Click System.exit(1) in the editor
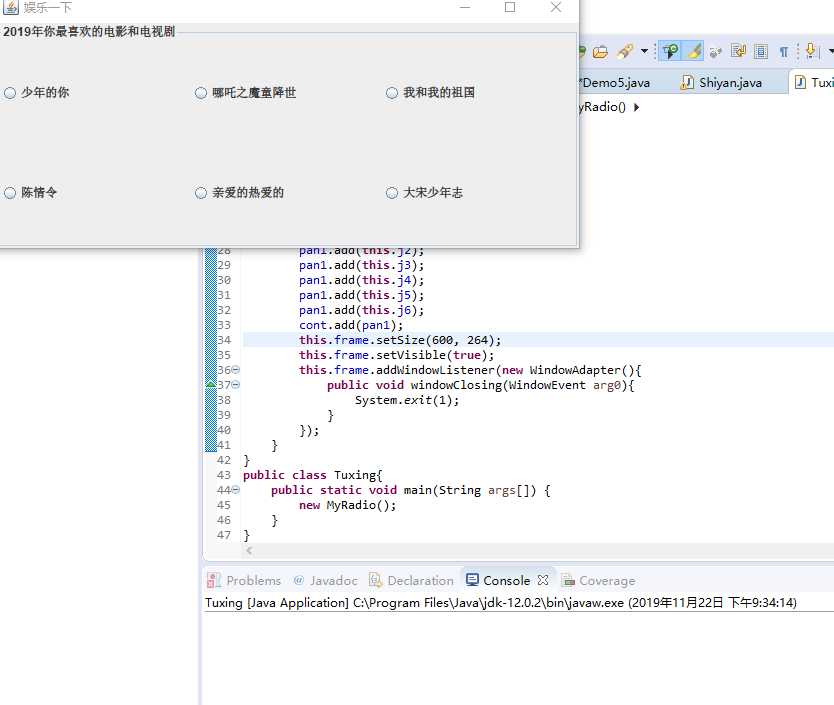 point(407,400)
